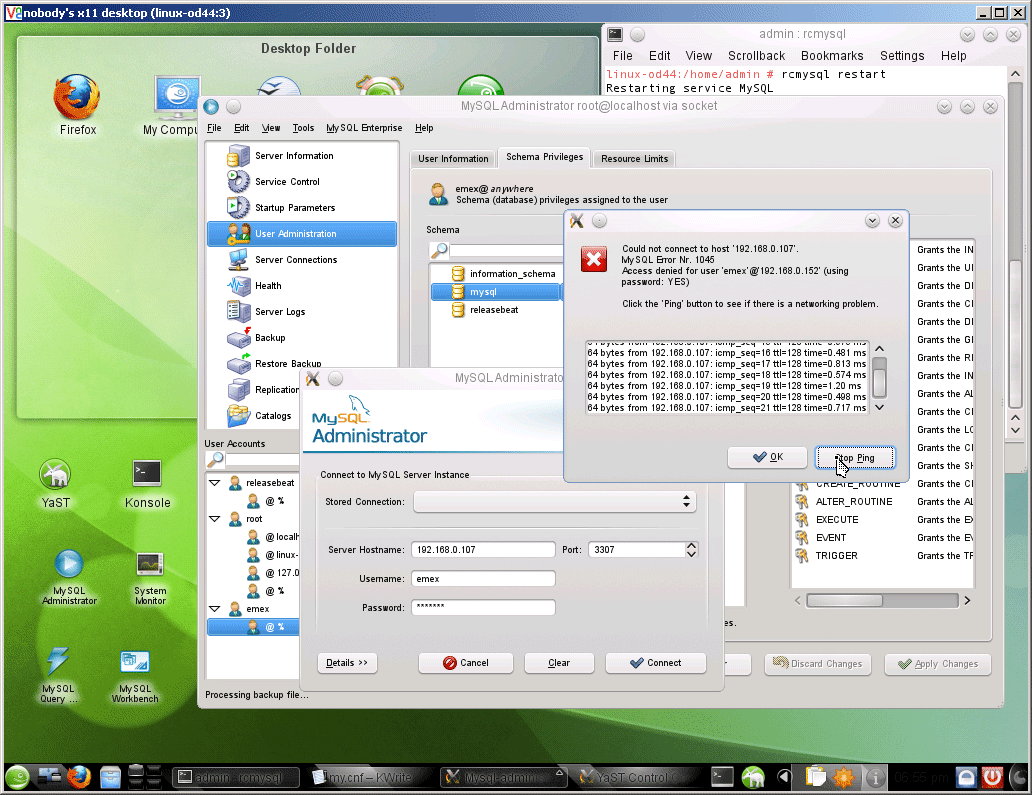Click Discard Changes button
This screenshot has height=795, width=1032.
coord(817,664)
